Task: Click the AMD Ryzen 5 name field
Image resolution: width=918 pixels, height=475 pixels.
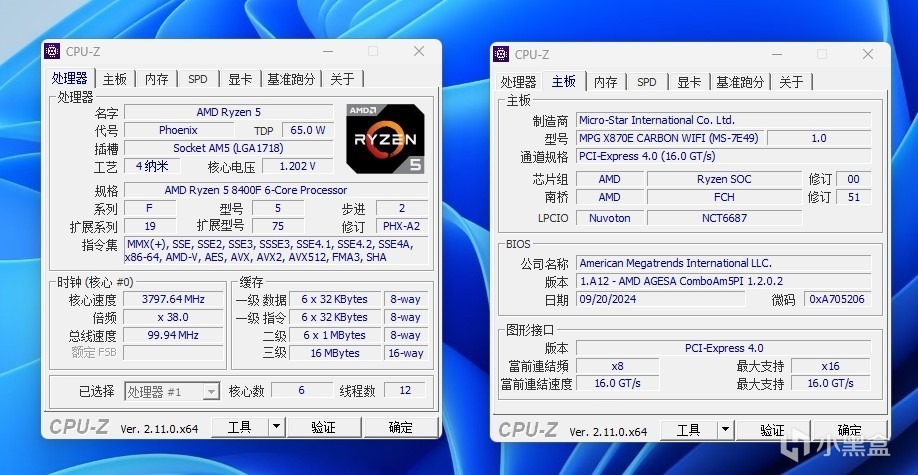Action: coord(228,112)
